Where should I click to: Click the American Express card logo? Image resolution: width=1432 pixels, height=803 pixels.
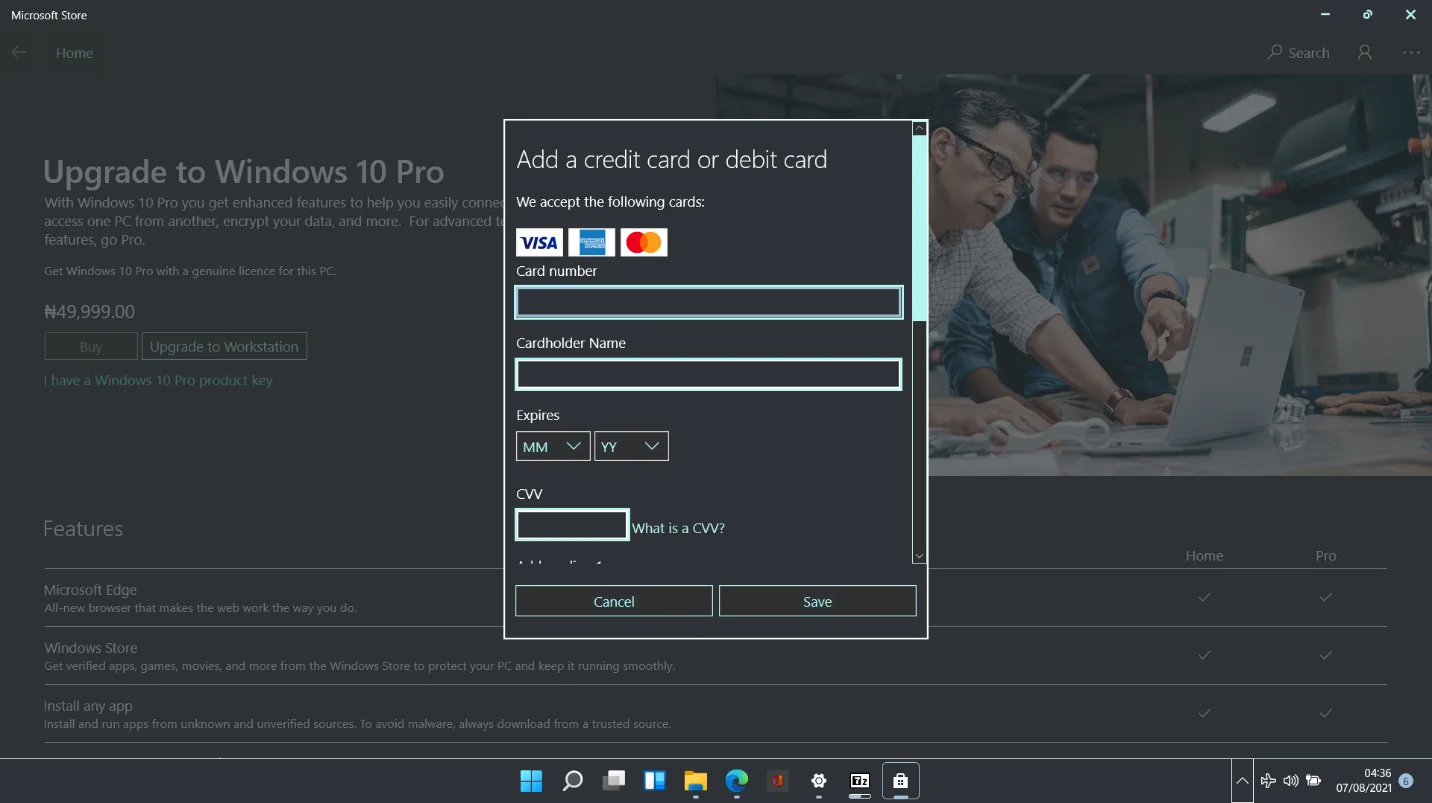pyautogui.click(x=592, y=242)
